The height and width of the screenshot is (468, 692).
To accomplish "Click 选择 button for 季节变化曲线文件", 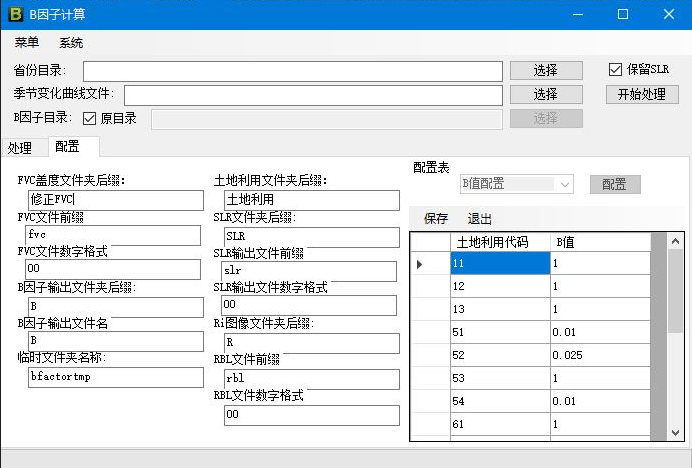I will point(546,94).
